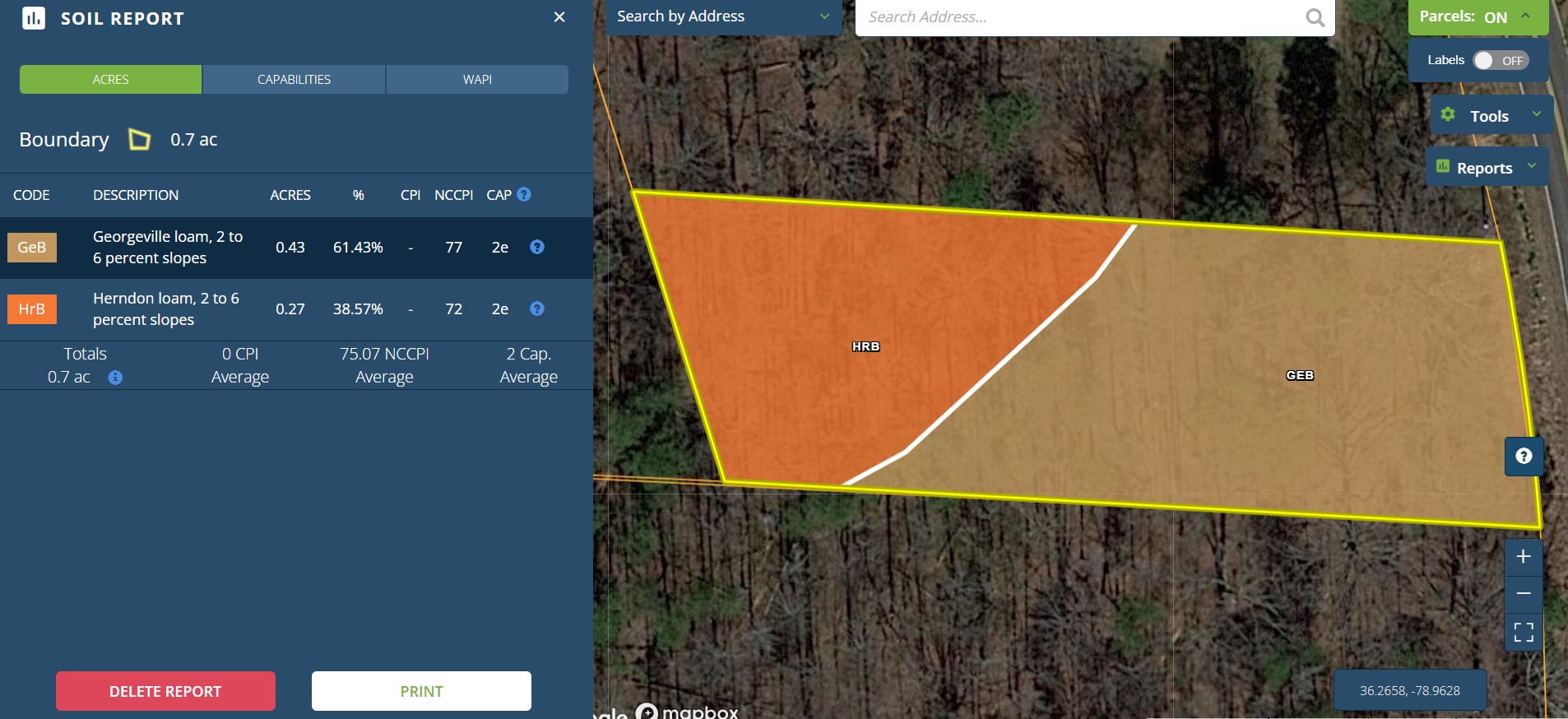Zoom out on the map
The height and width of the screenshot is (719, 1568).
(x=1523, y=593)
